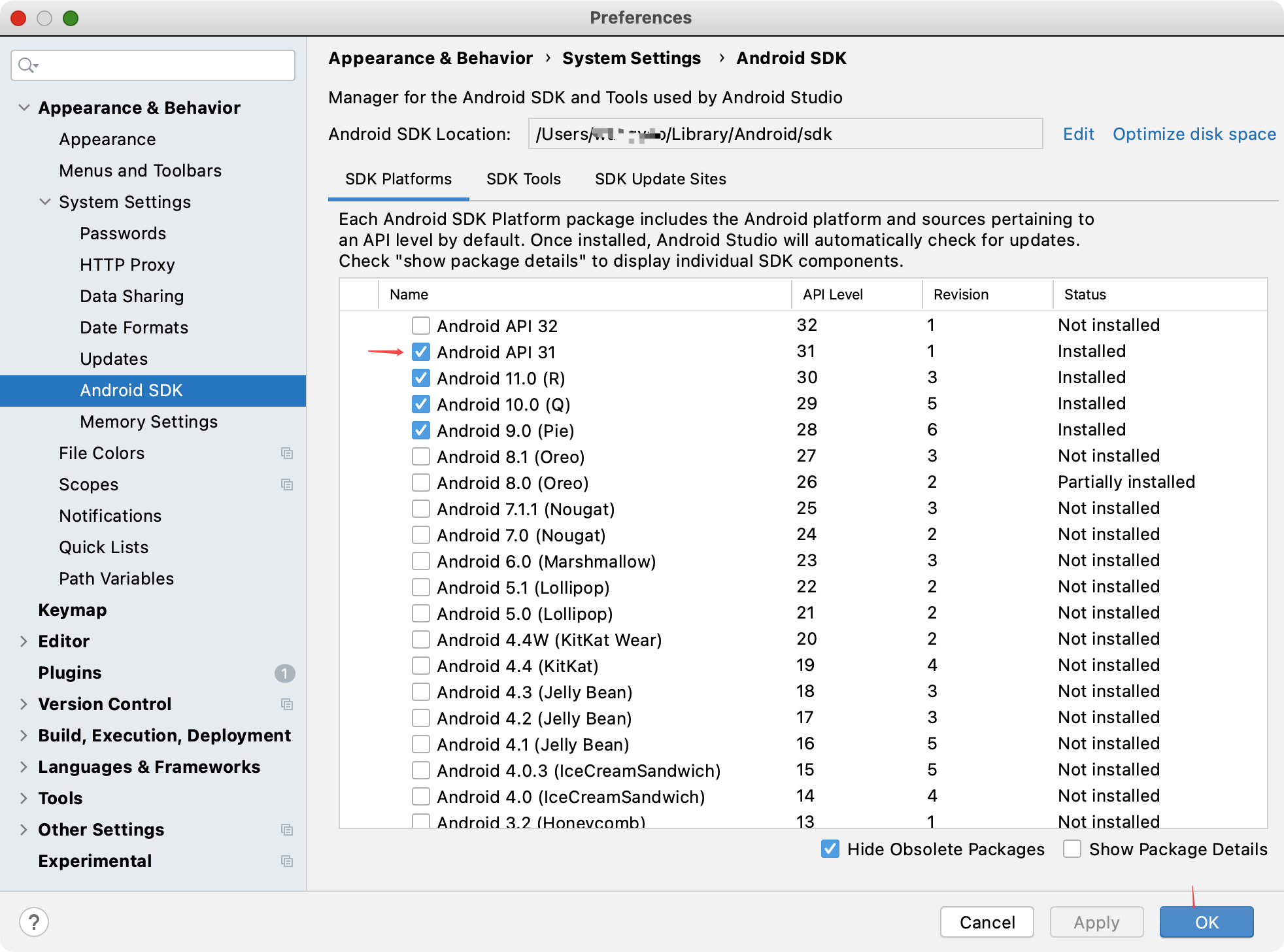Select Date Formats in tree
Image resolution: width=1284 pixels, height=952 pixels.
[134, 328]
